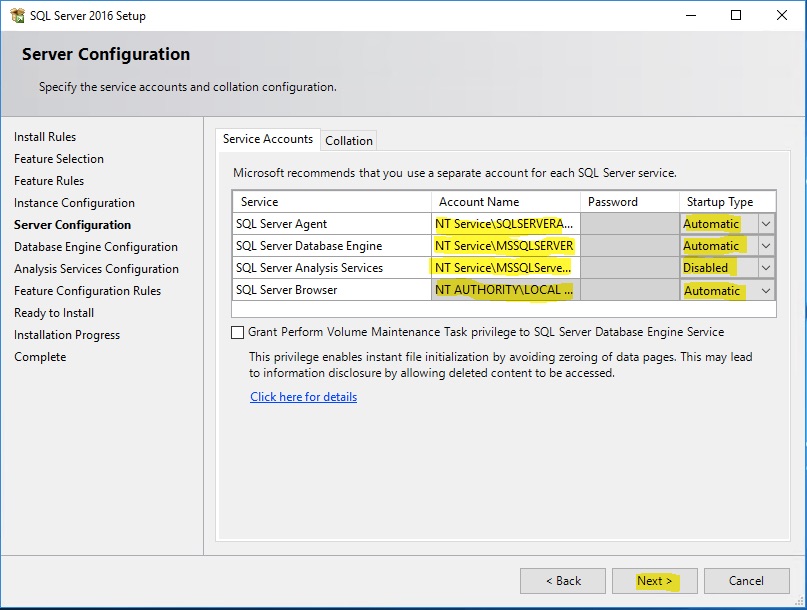This screenshot has width=807, height=610.
Task: Click the Startup Type column header
Action: click(719, 202)
